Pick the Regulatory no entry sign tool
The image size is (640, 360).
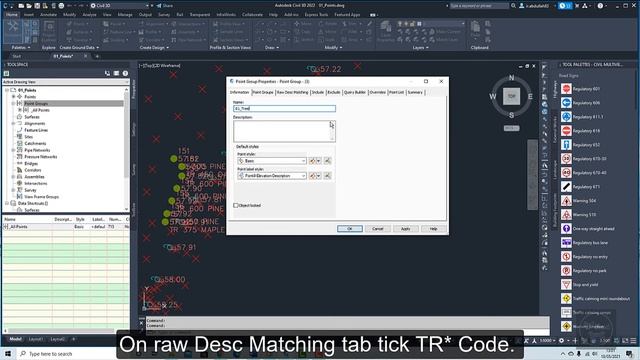coord(566,257)
